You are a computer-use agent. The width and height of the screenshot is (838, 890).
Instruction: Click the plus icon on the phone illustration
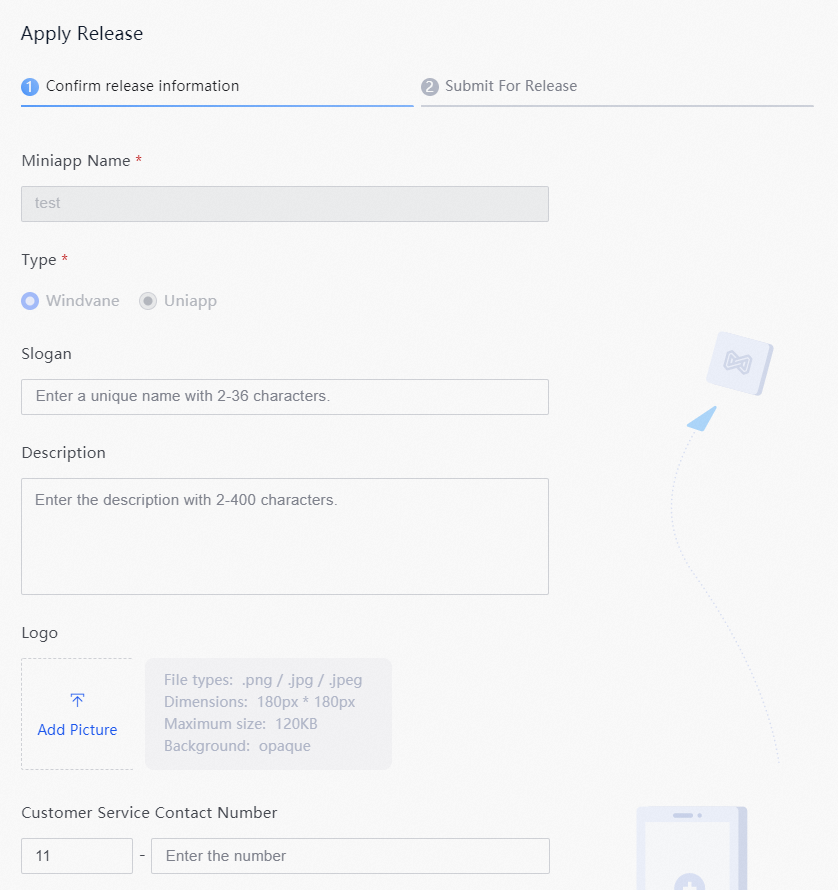point(690,881)
